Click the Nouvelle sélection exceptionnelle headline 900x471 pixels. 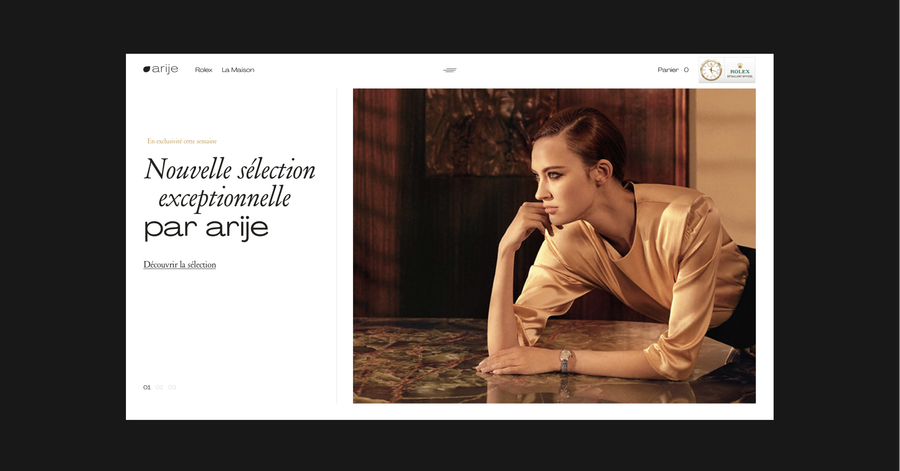[229, 183]
